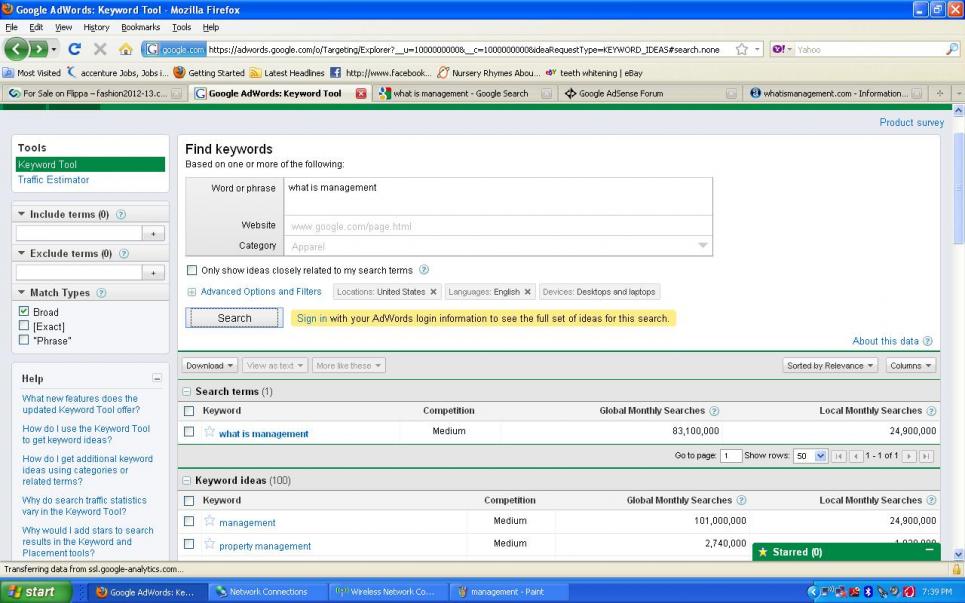Viewport: 965px width, 603px height.
Task: Go to the Home page icon
Action: click(126, 49)
